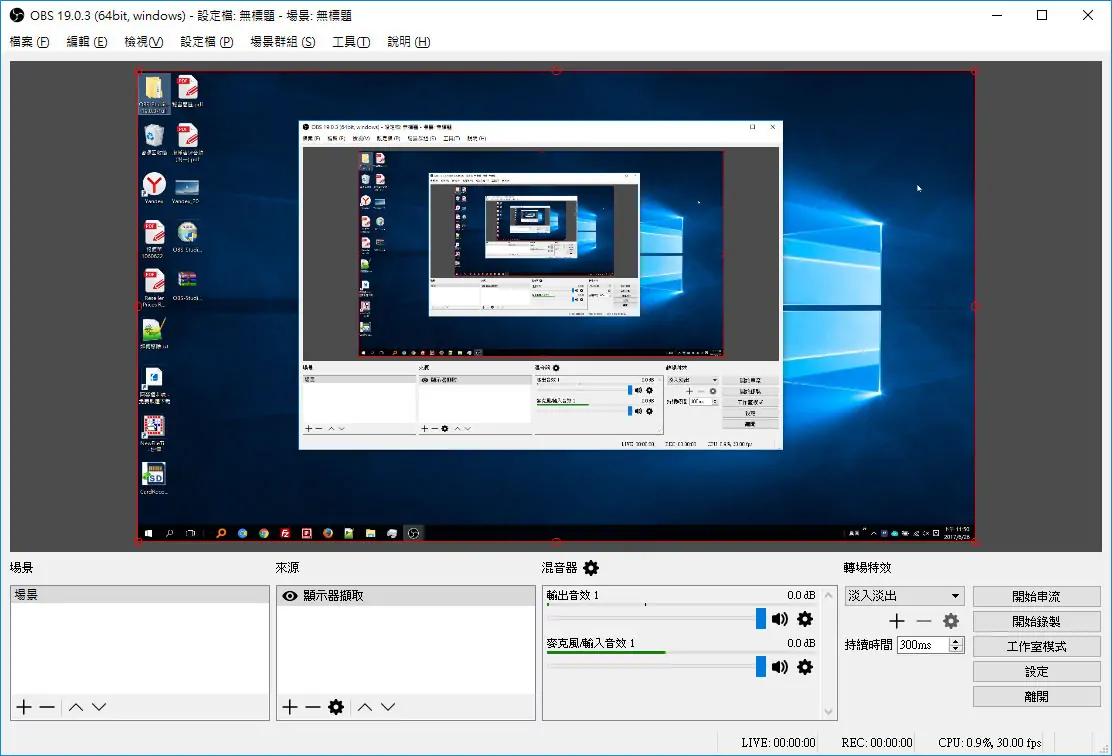Remove a source using the minus icon
This screenshot has height=756, width=1112.
(x=313, y=707)
